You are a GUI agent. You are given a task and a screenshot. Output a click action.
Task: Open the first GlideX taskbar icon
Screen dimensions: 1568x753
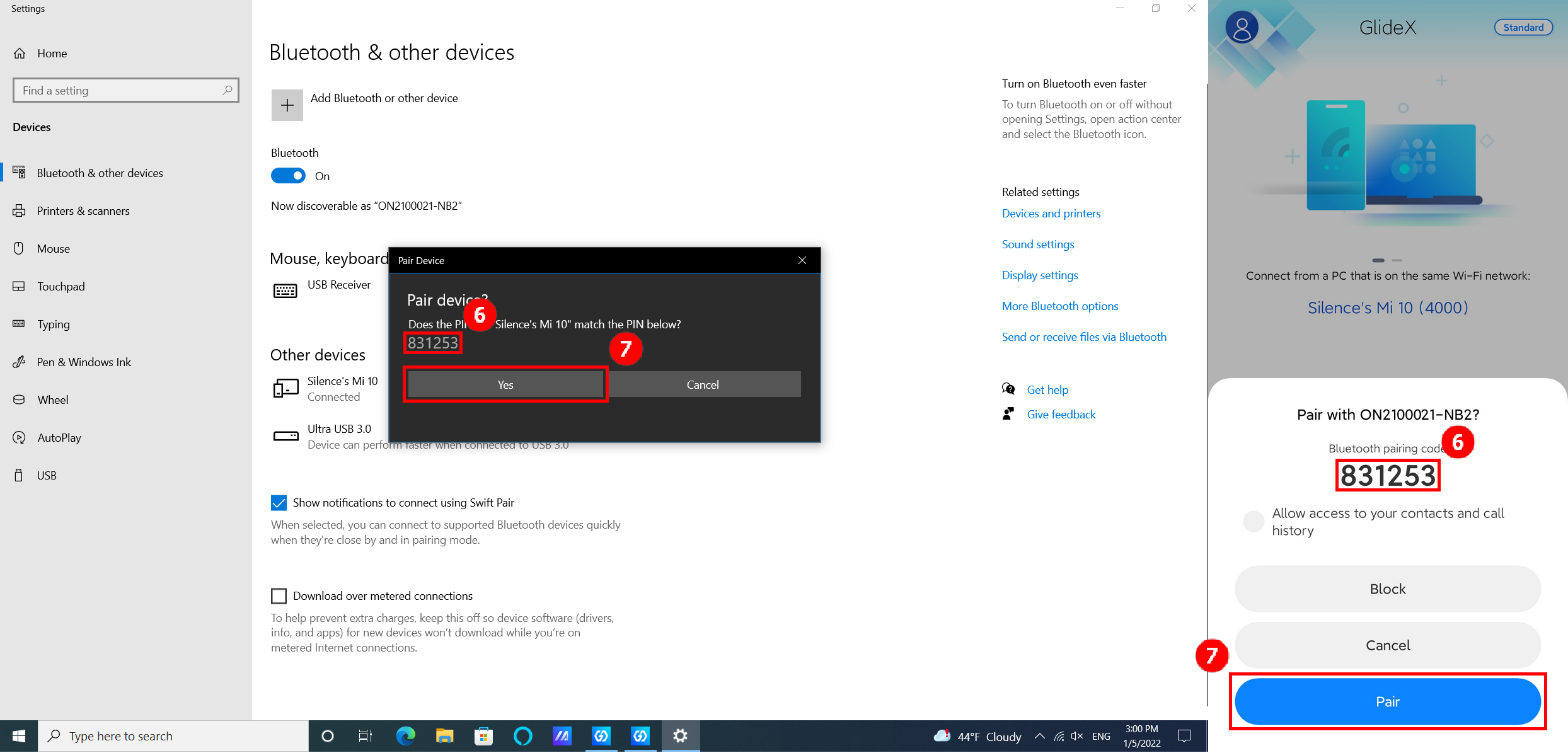pyautogui.click(x=601, y=736)
